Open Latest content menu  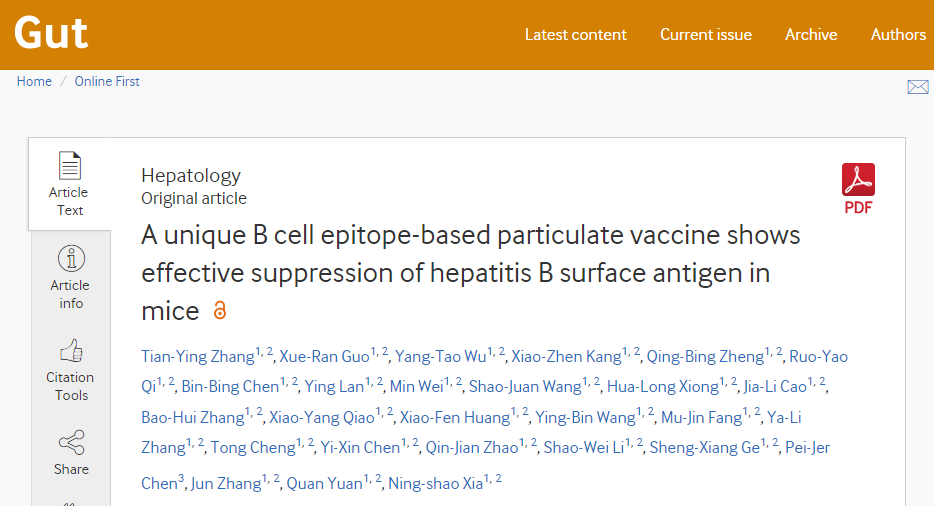click(x=575, y=34)
